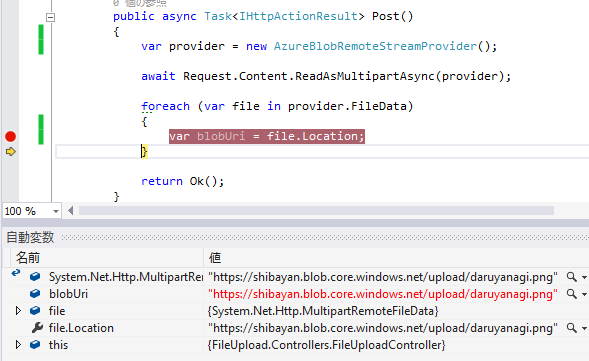Image resolution: width=589 pixels, height=361 pixels.
Task: Expand the 'file' variable row
Action: [x=18, y=311]
